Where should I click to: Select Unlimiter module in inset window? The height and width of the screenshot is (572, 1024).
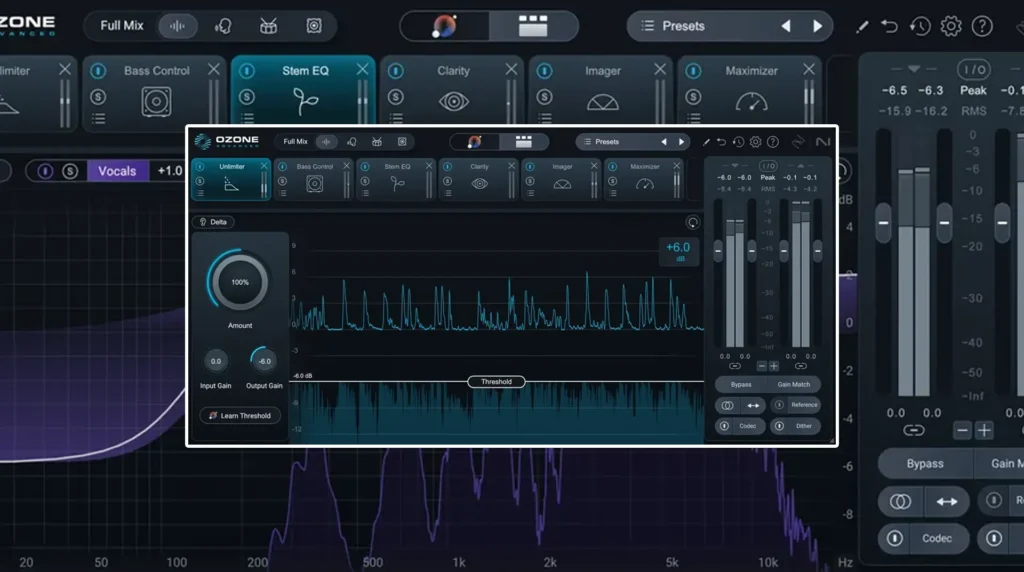pyautogui.click(x=231, y=178)
